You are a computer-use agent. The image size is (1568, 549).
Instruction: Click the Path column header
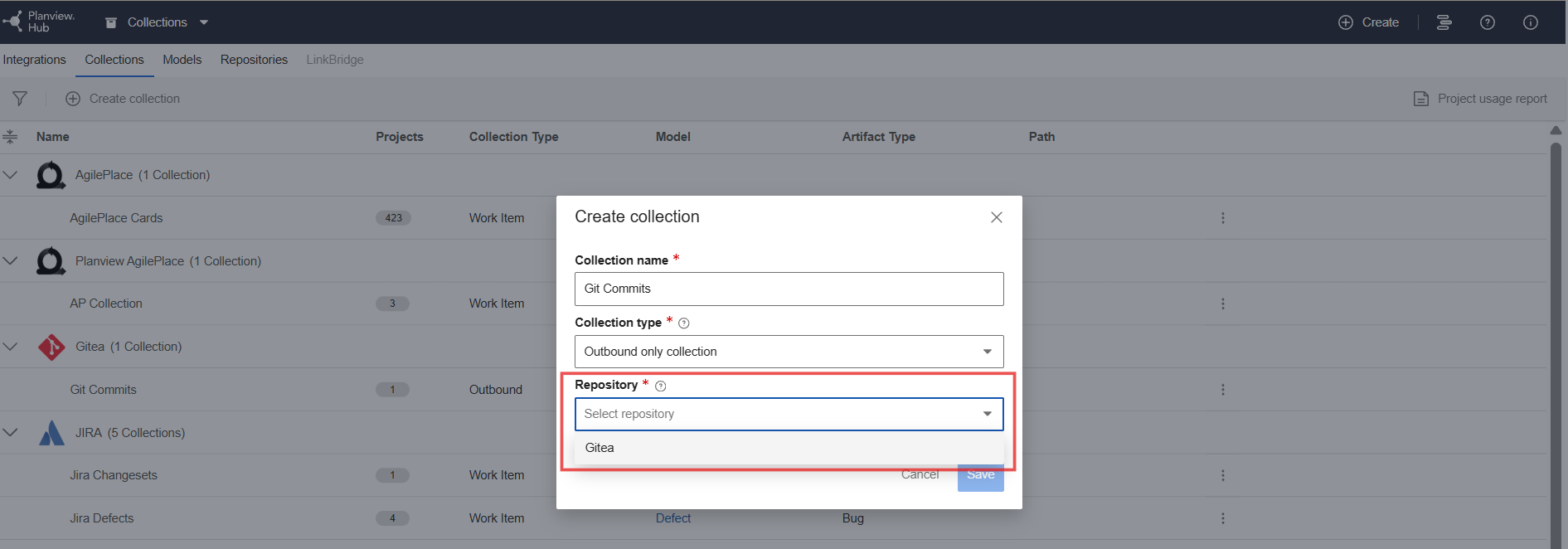tap(1042, 137)
